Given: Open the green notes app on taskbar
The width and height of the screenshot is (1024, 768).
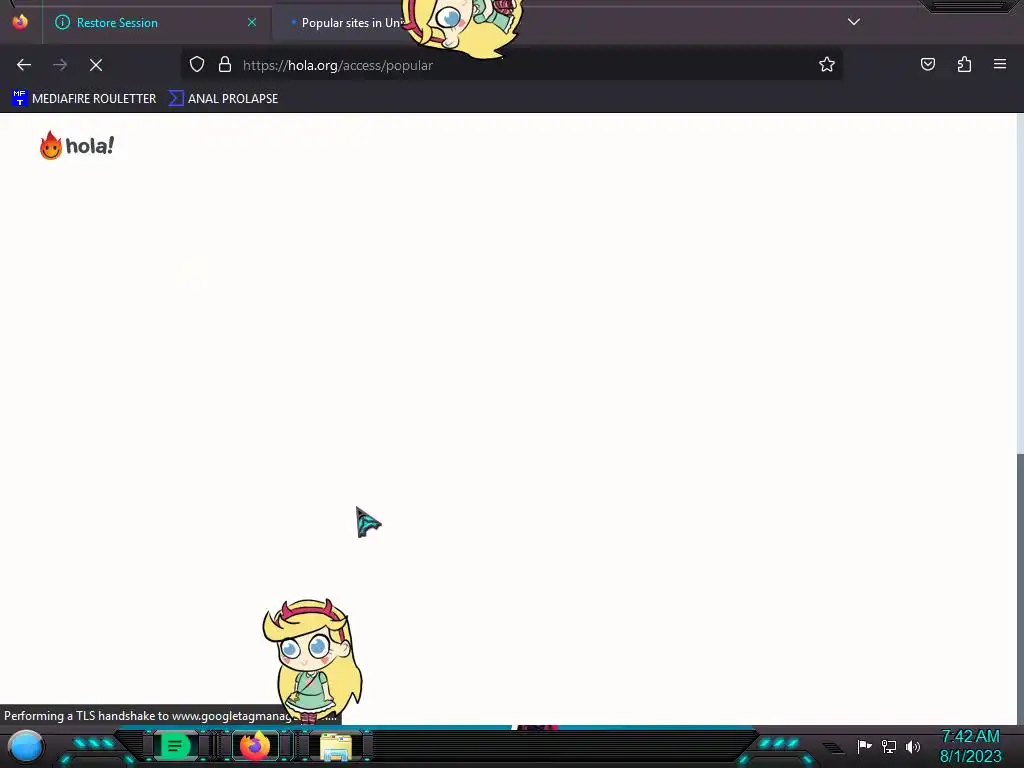Looking at the screenshot, I should click(x=174, y=746).
